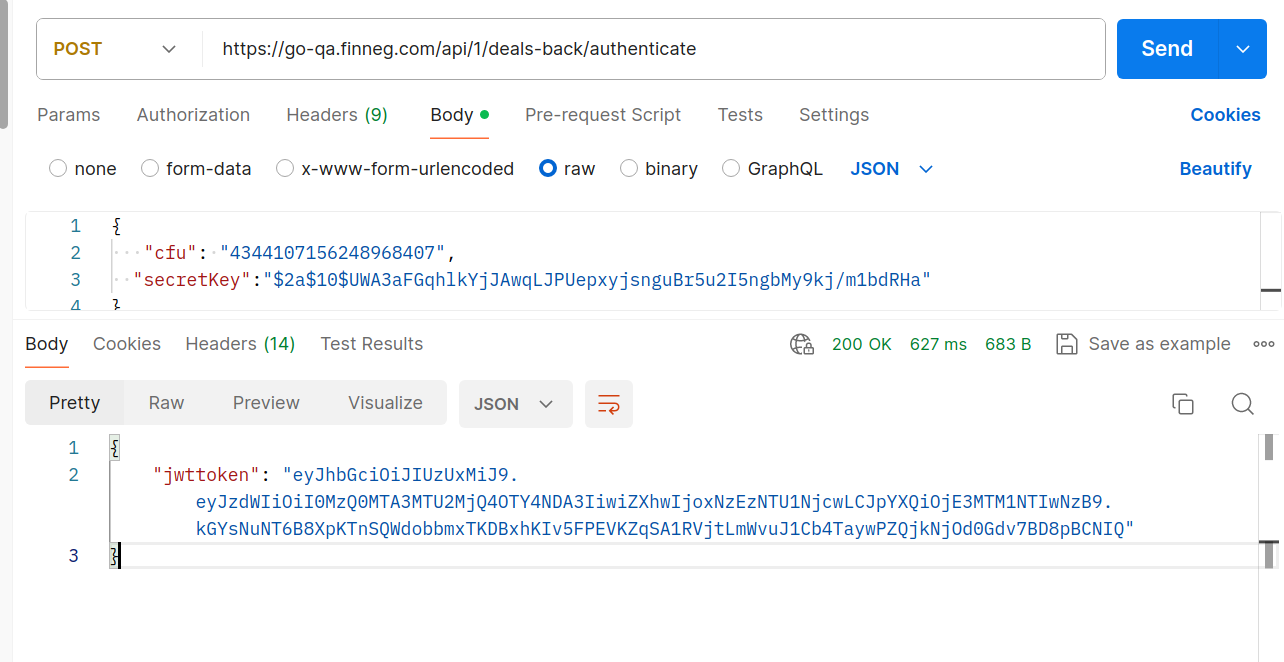The height and width of the screenshot is (662, 1284).
Task: Click the wrap lines icon in response toolbar
Action: (608, 404)
